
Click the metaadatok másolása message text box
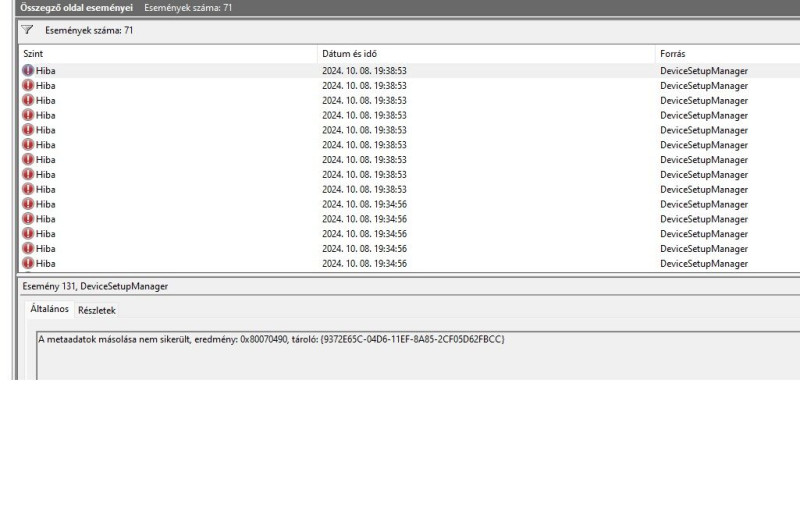coord(418,355)
